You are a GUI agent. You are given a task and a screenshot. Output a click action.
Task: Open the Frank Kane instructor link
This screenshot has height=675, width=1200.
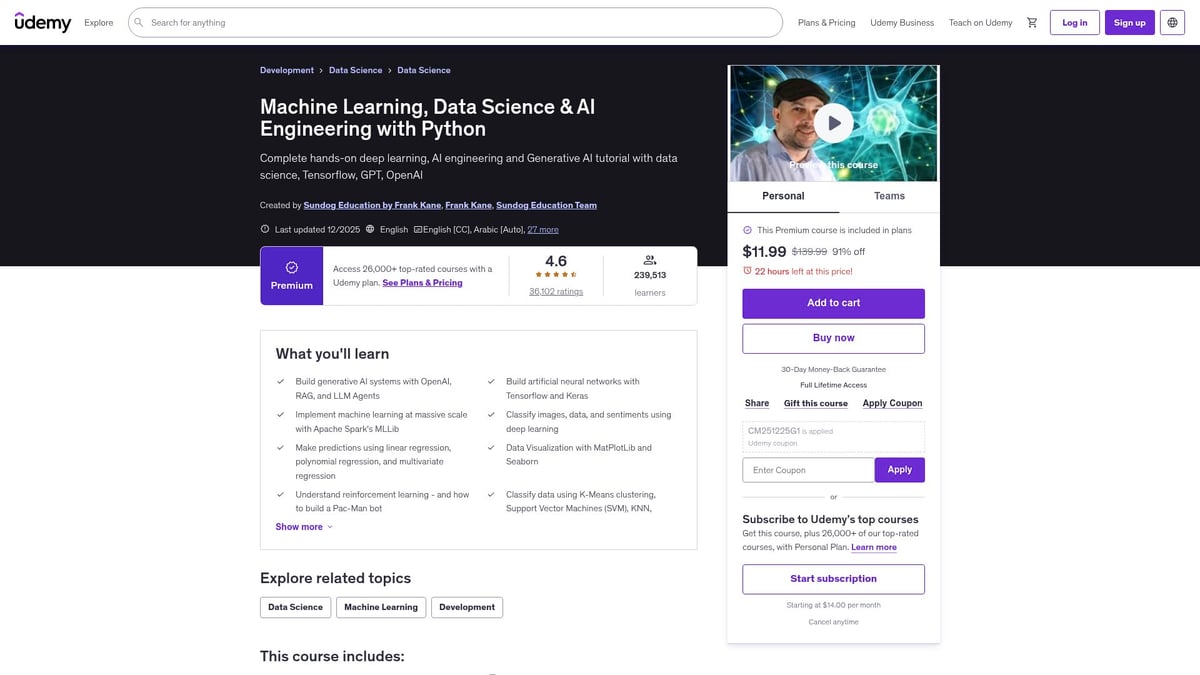(x=468, y=205)
